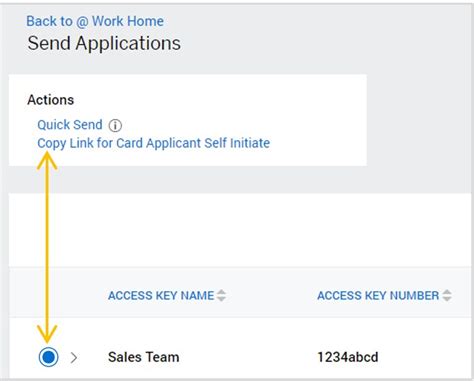Click the Quick Send action link
The height and width of the screenshot is (381, 474).
click(x=70, y=125)
